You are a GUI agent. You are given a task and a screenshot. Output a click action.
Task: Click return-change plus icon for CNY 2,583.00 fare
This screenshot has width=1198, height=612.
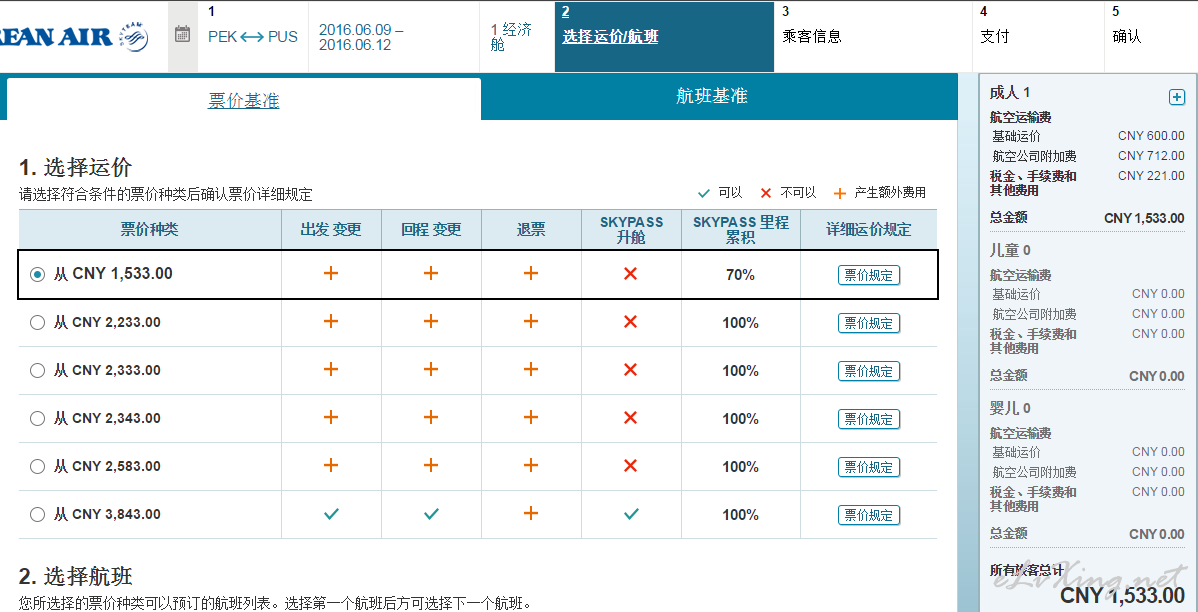click(431, 465)
